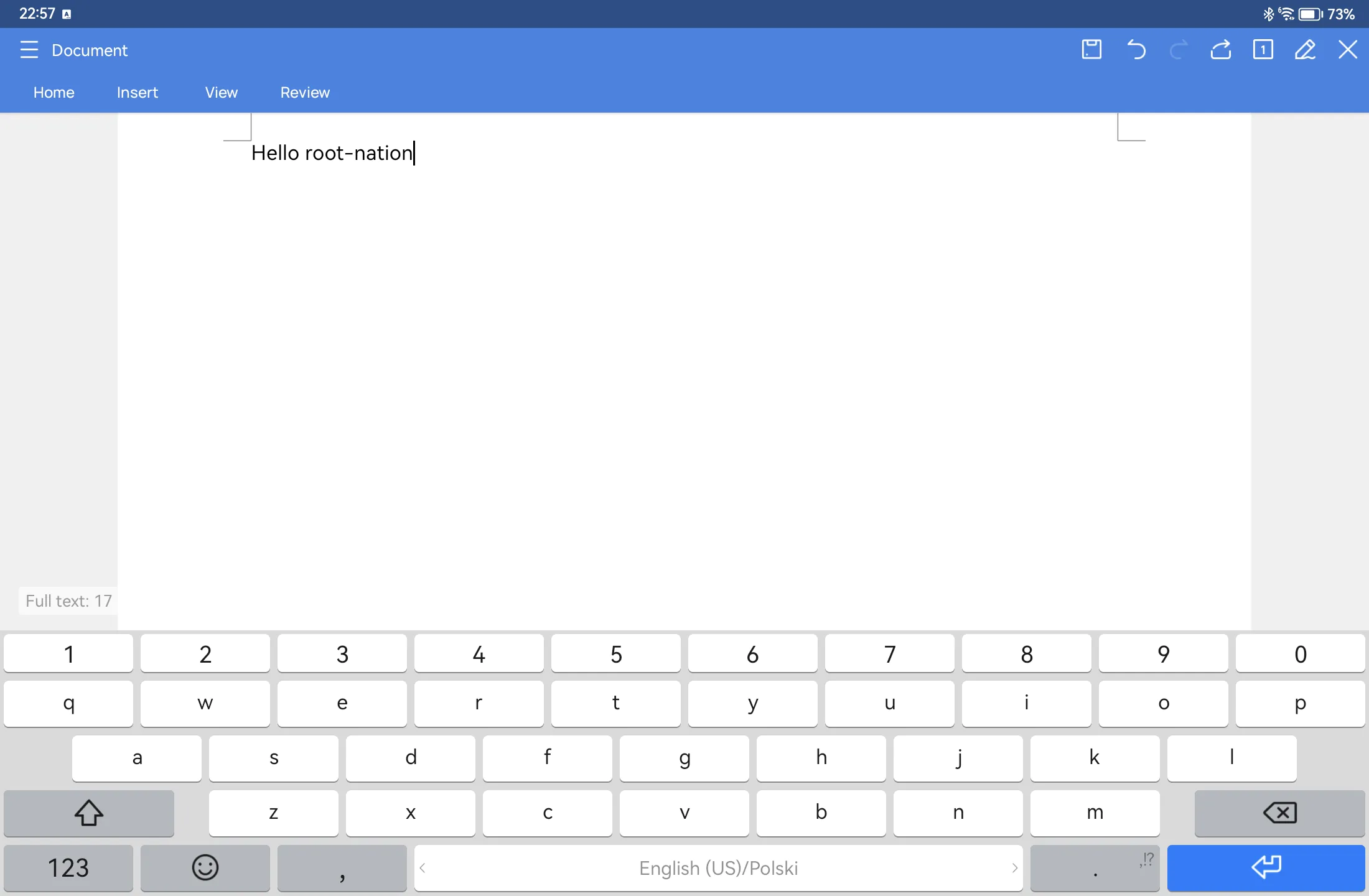Tap number key 6
The width and height of the screenshot is (1369, 896).
point(753,653)
